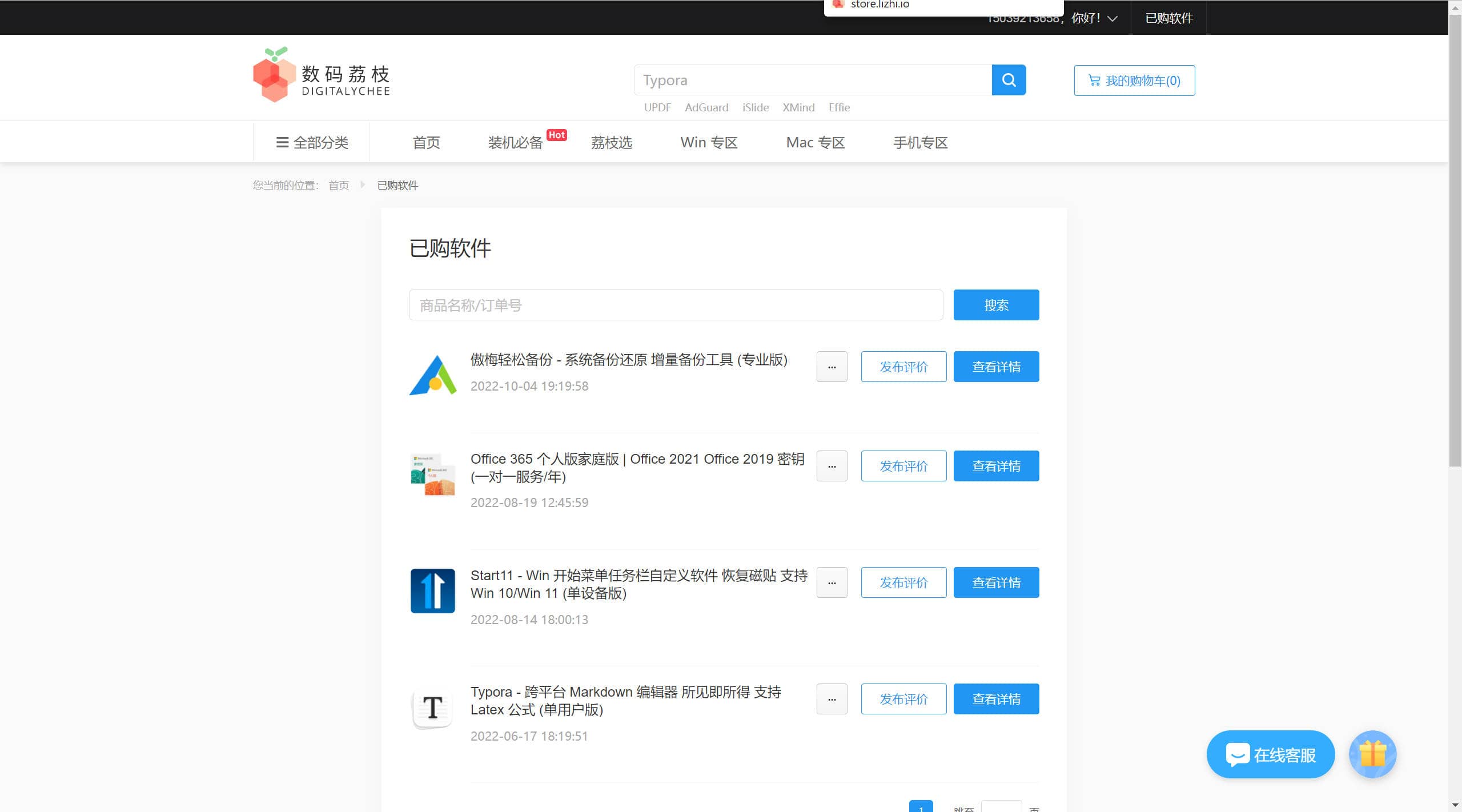The height and width of the screenshot is (812, 1462).
Task: Click the 傲梅轻松备份 product title
Action: (x=629, y=360)
